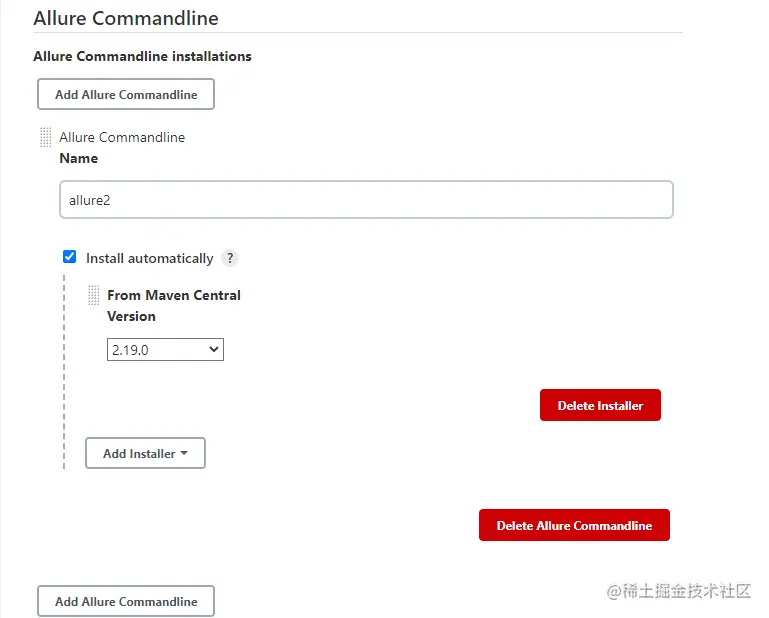The image size is (769, 618).
Task: Toggle the Install automatically checkbox
Action: click(70, 257)
